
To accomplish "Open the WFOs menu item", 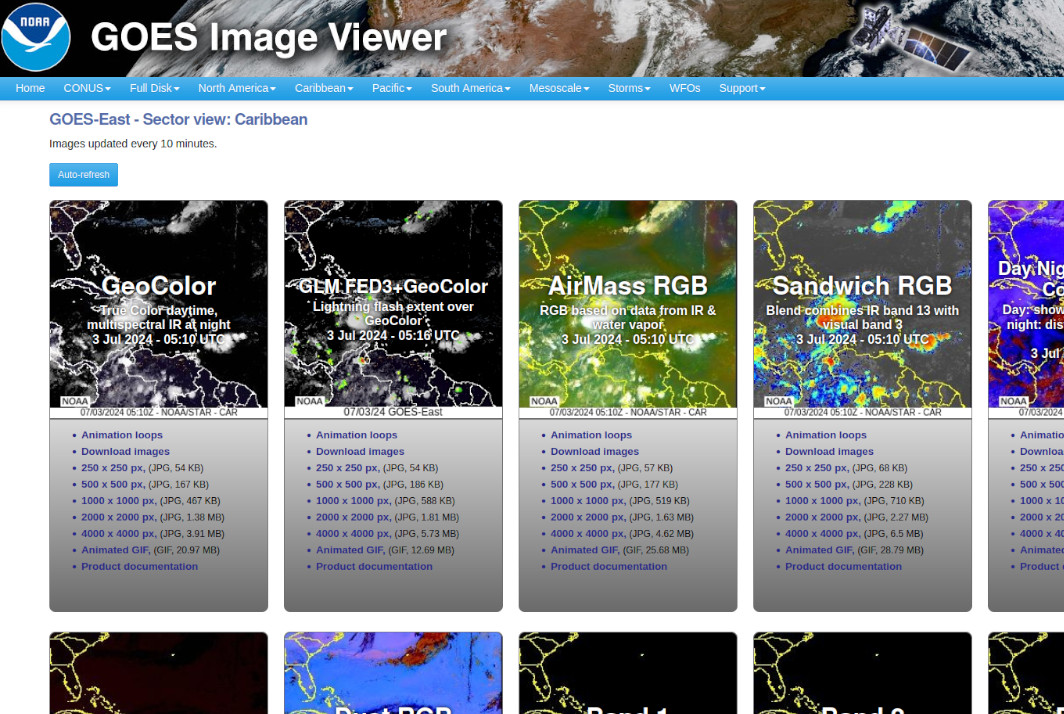I will tap(685, 88).
